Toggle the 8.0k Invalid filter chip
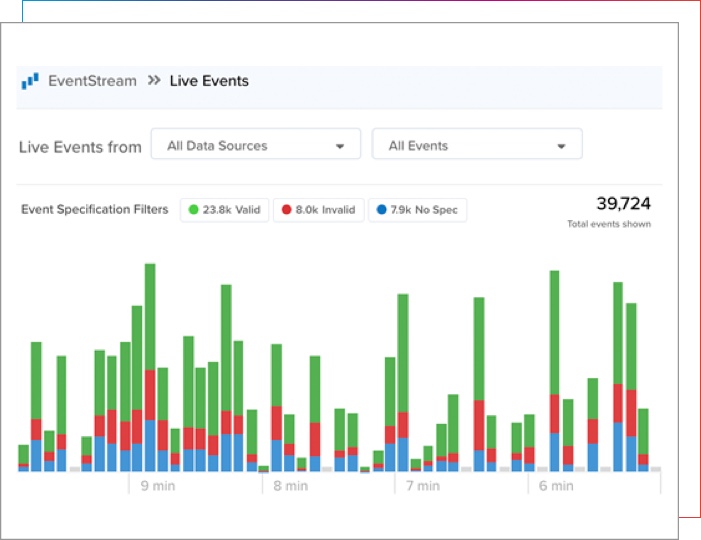This screenshot has width=701, height=540. click(x=317, y=210)
